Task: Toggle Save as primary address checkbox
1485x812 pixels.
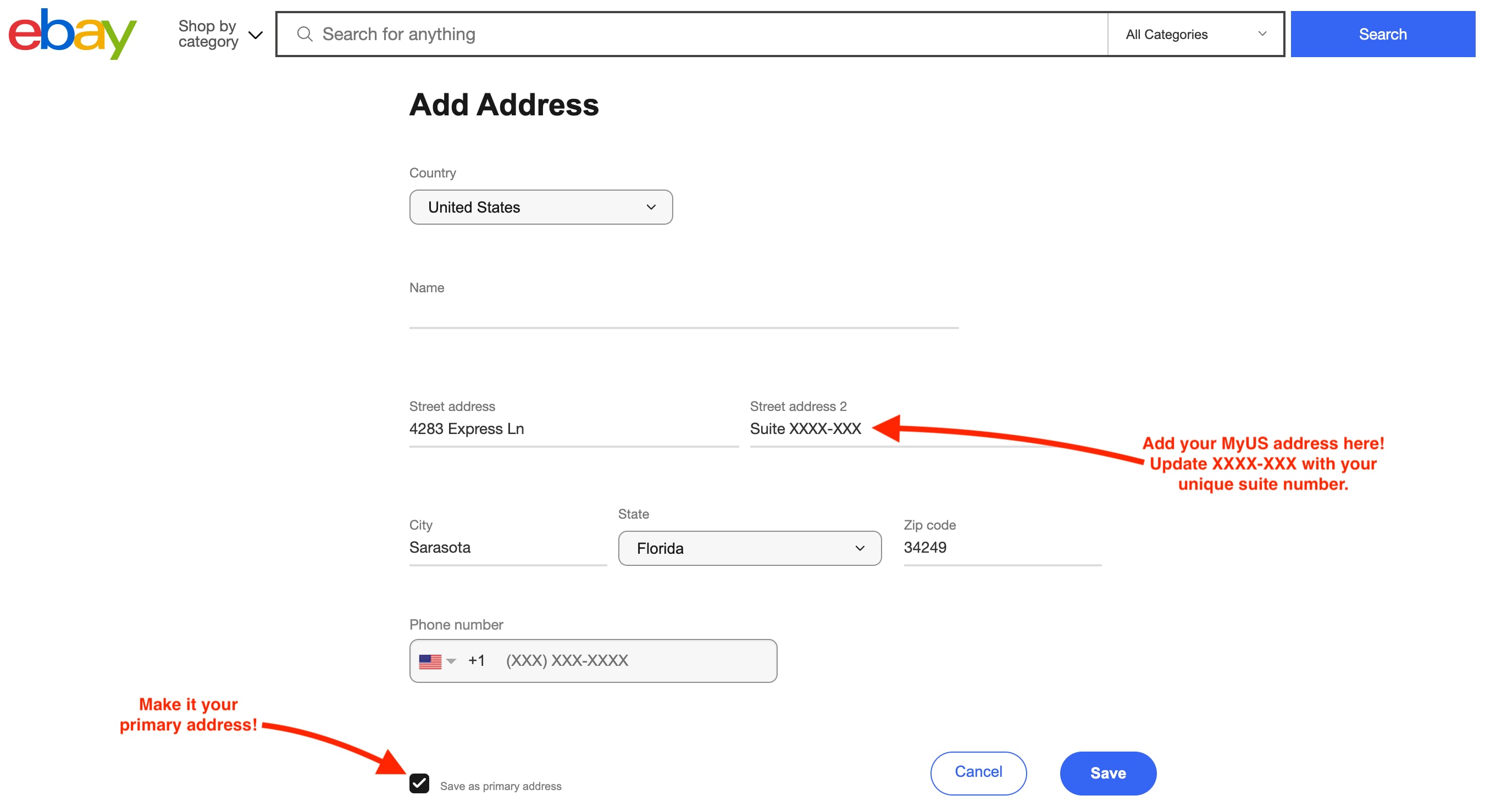Action: tap(419, 783)
